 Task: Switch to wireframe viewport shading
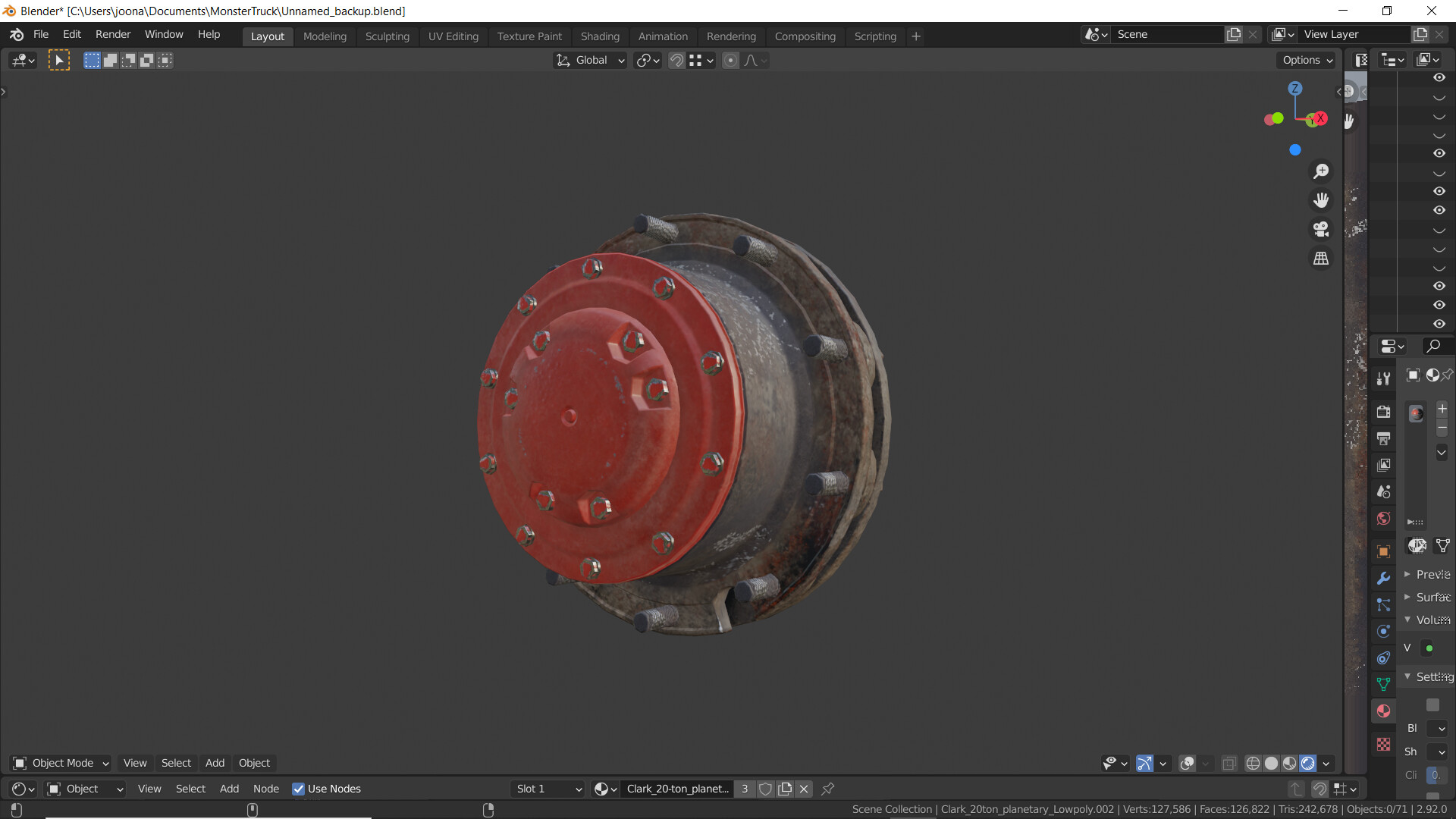coord(1253,764)
